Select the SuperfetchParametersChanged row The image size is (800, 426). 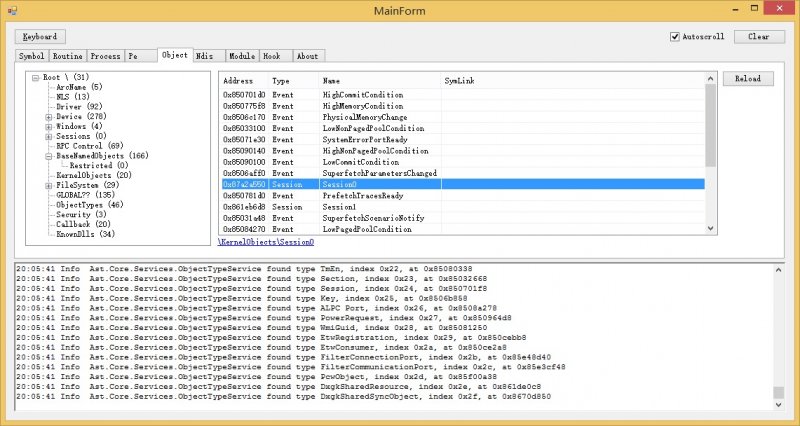pyautogui.click(x=462, y=173)
